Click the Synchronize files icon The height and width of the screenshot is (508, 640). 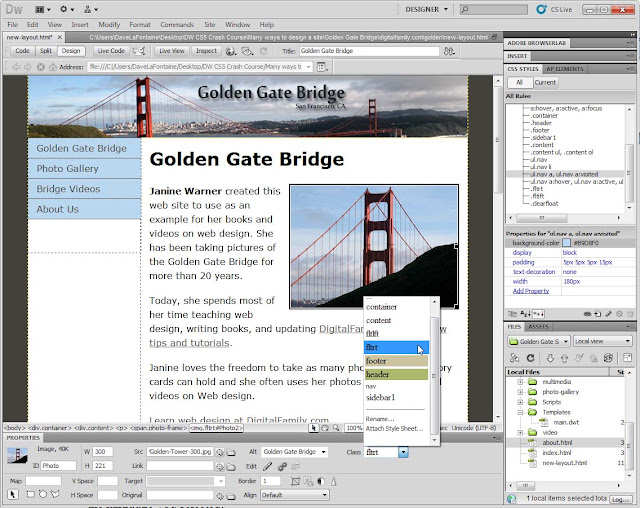(x=608, y=358)
